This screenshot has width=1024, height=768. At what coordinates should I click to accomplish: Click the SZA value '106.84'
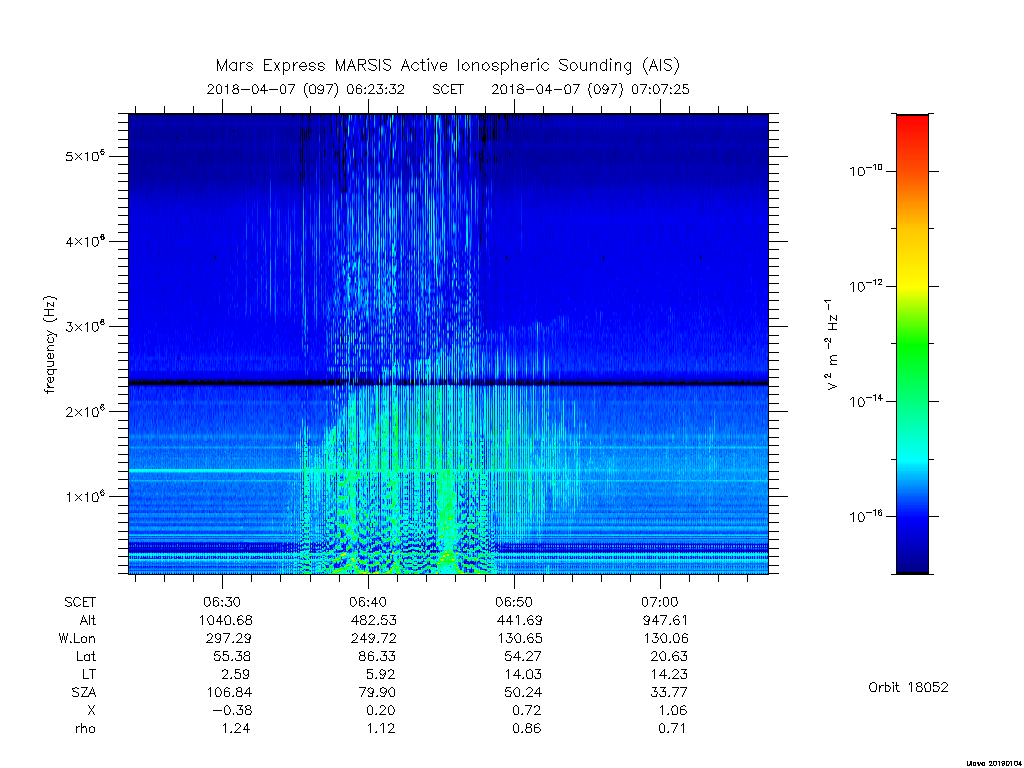coord(228,692)
